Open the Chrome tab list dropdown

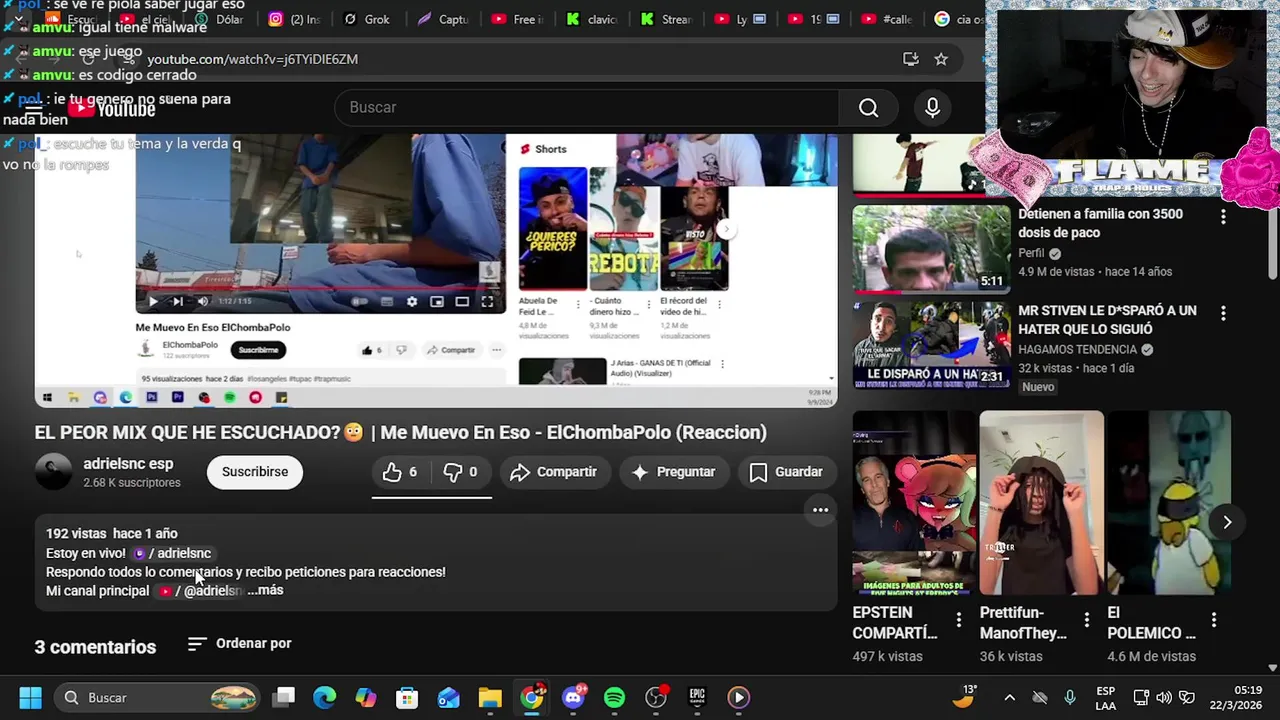[18, 19]
